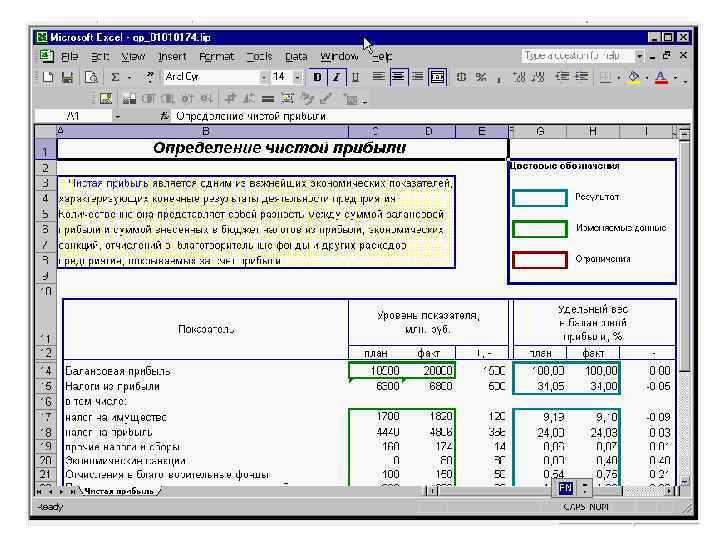Select the Чистая прибыль sheet tab
Screen dimensions: 720x540
[x=121, y=491]
